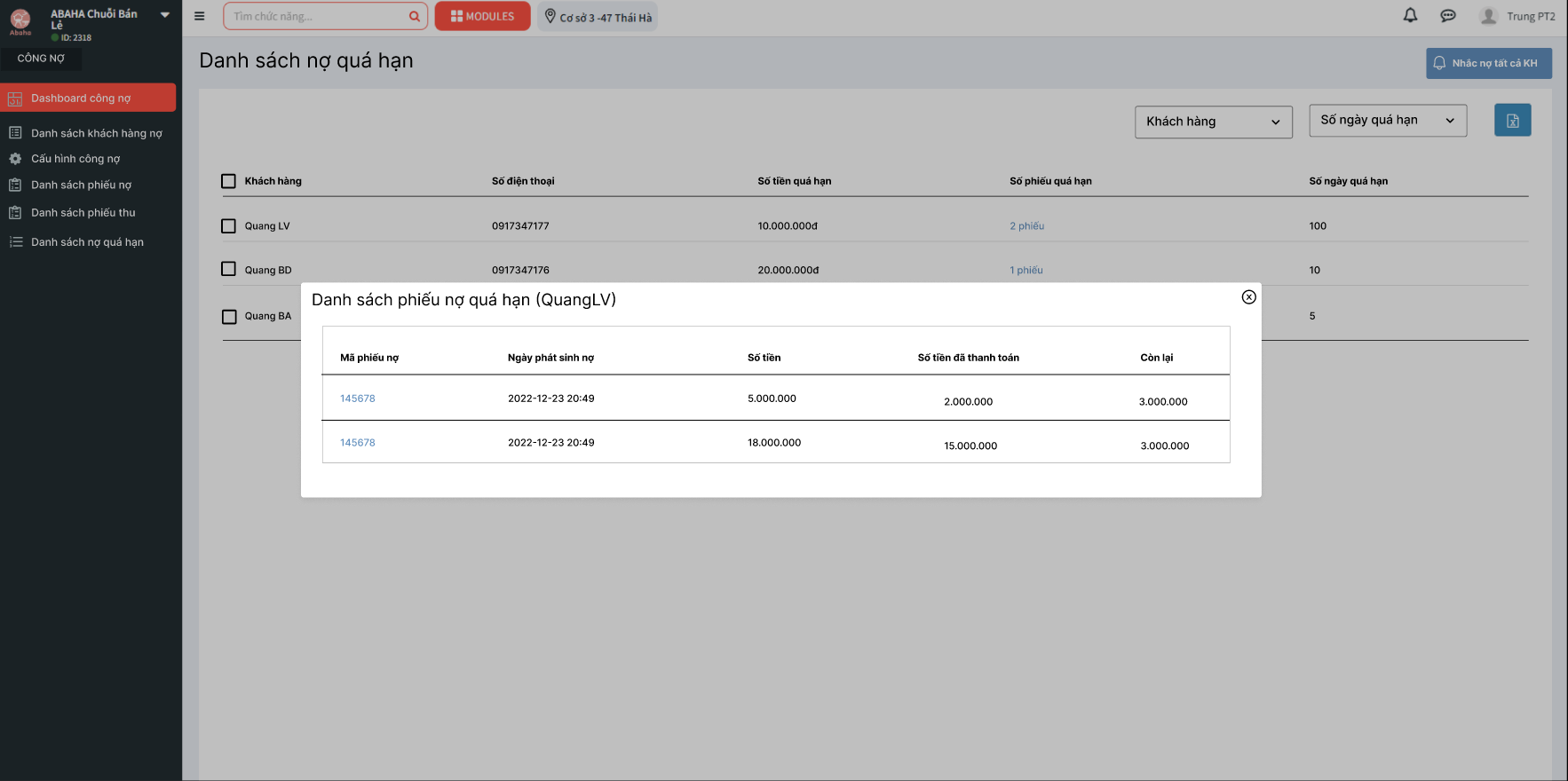This screenshot has width=1568, height=781.
Task: Open the chat messages icon
Action: click(1447, 16)
